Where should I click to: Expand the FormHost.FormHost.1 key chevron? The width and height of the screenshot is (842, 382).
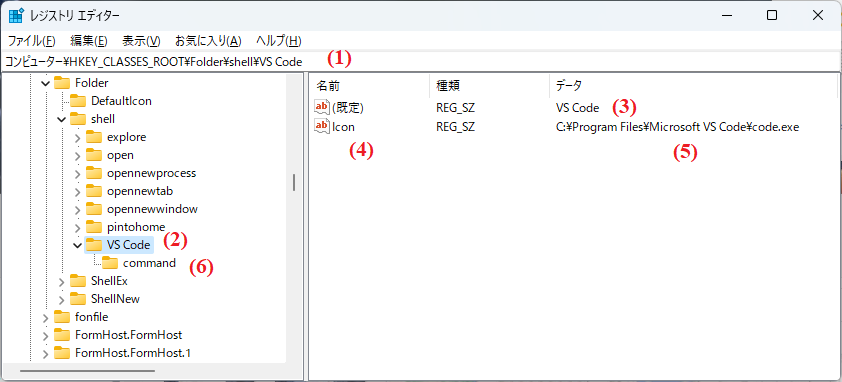coord(46,354)
